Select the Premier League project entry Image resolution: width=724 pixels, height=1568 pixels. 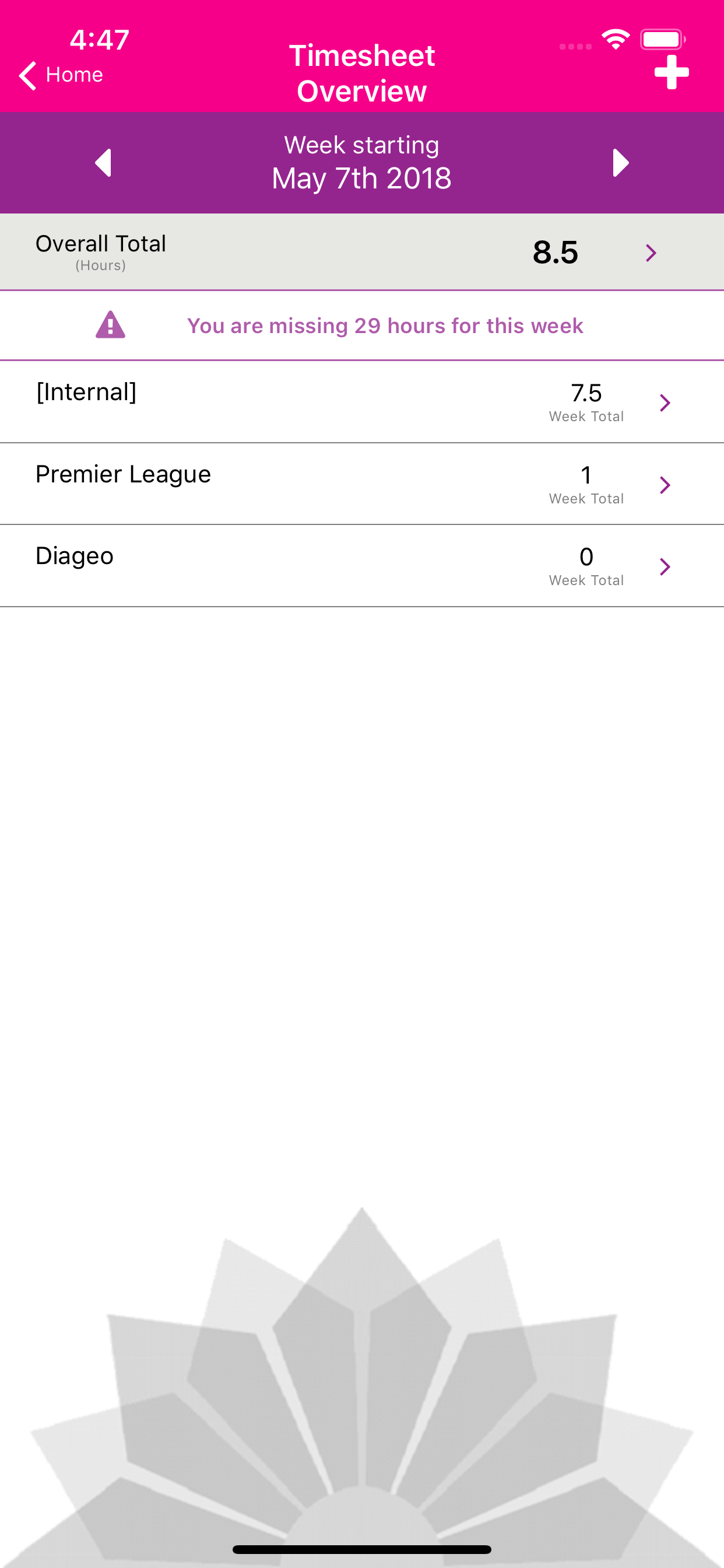tap(362, 484)
